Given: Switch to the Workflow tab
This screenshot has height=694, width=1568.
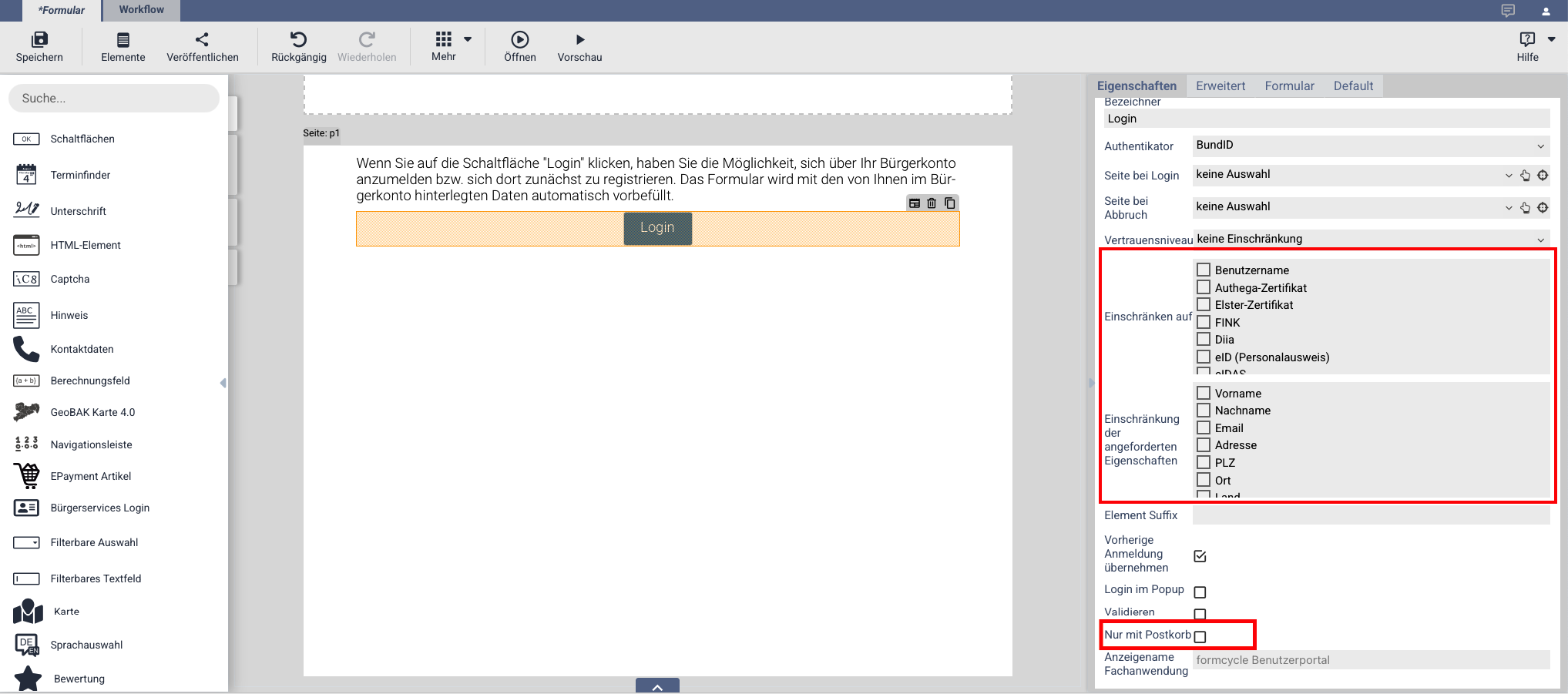Looking at the screenshot, I should pos(142,10).
